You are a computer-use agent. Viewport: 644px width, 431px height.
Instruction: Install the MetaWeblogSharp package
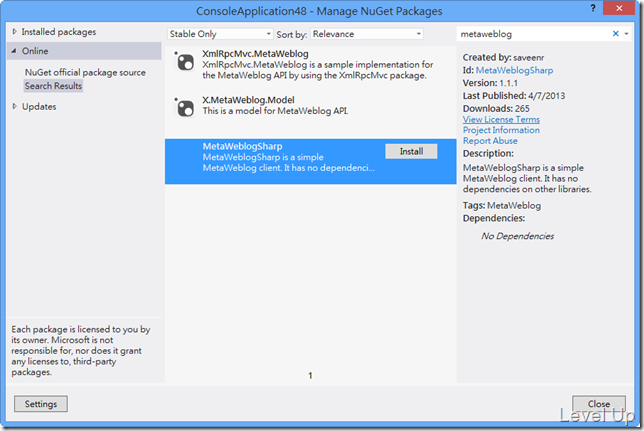pyautogui.click(x=411, y=151)
